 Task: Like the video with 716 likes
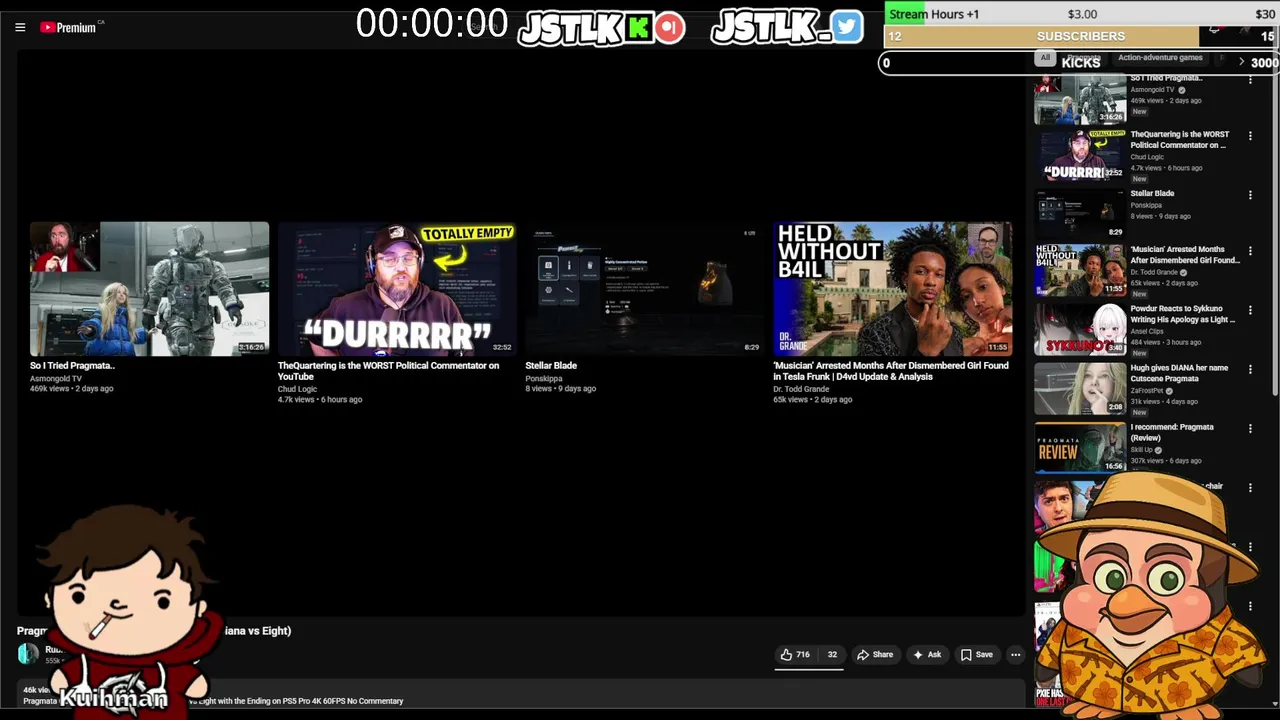coord(795,655)
